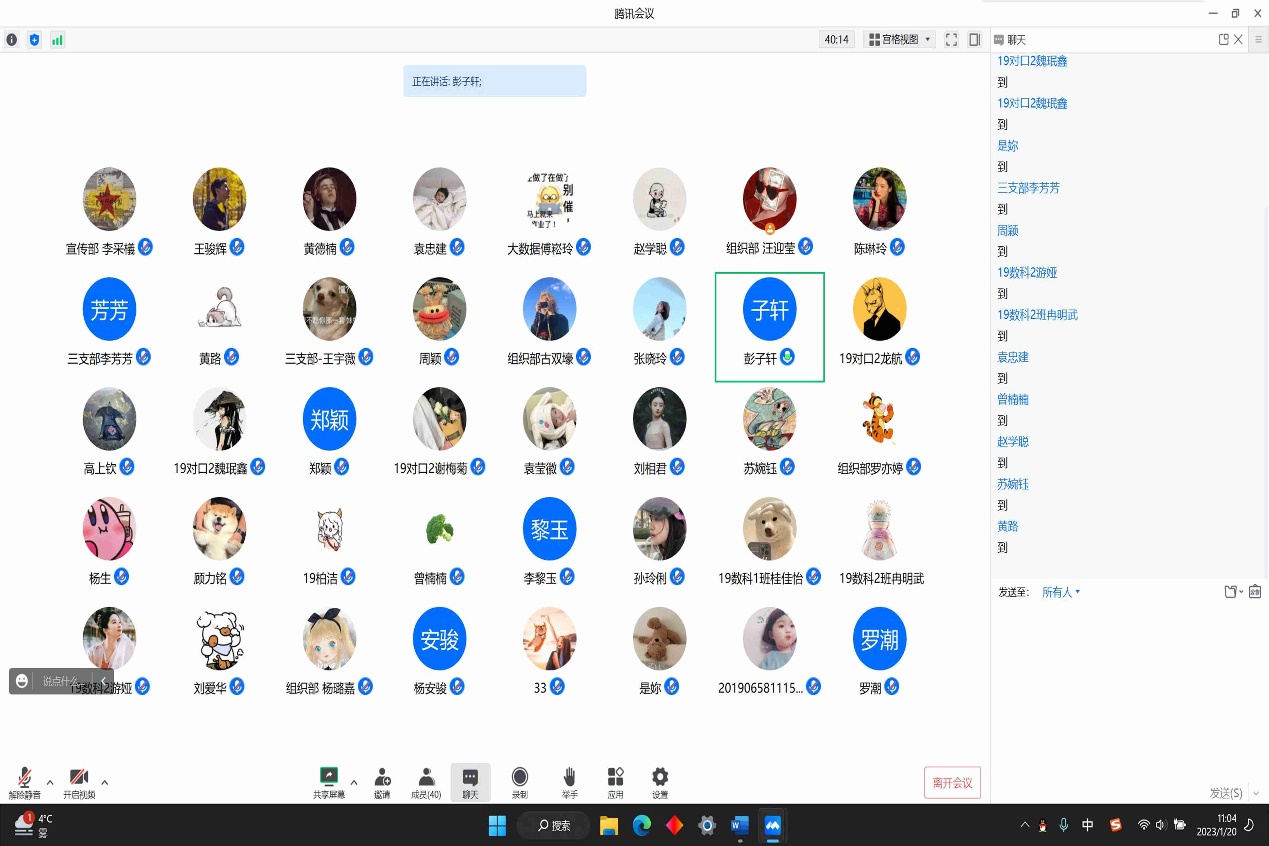
Task: Expand the 发送至 所有人 recipient dropdown
Action: (1061, 592)
